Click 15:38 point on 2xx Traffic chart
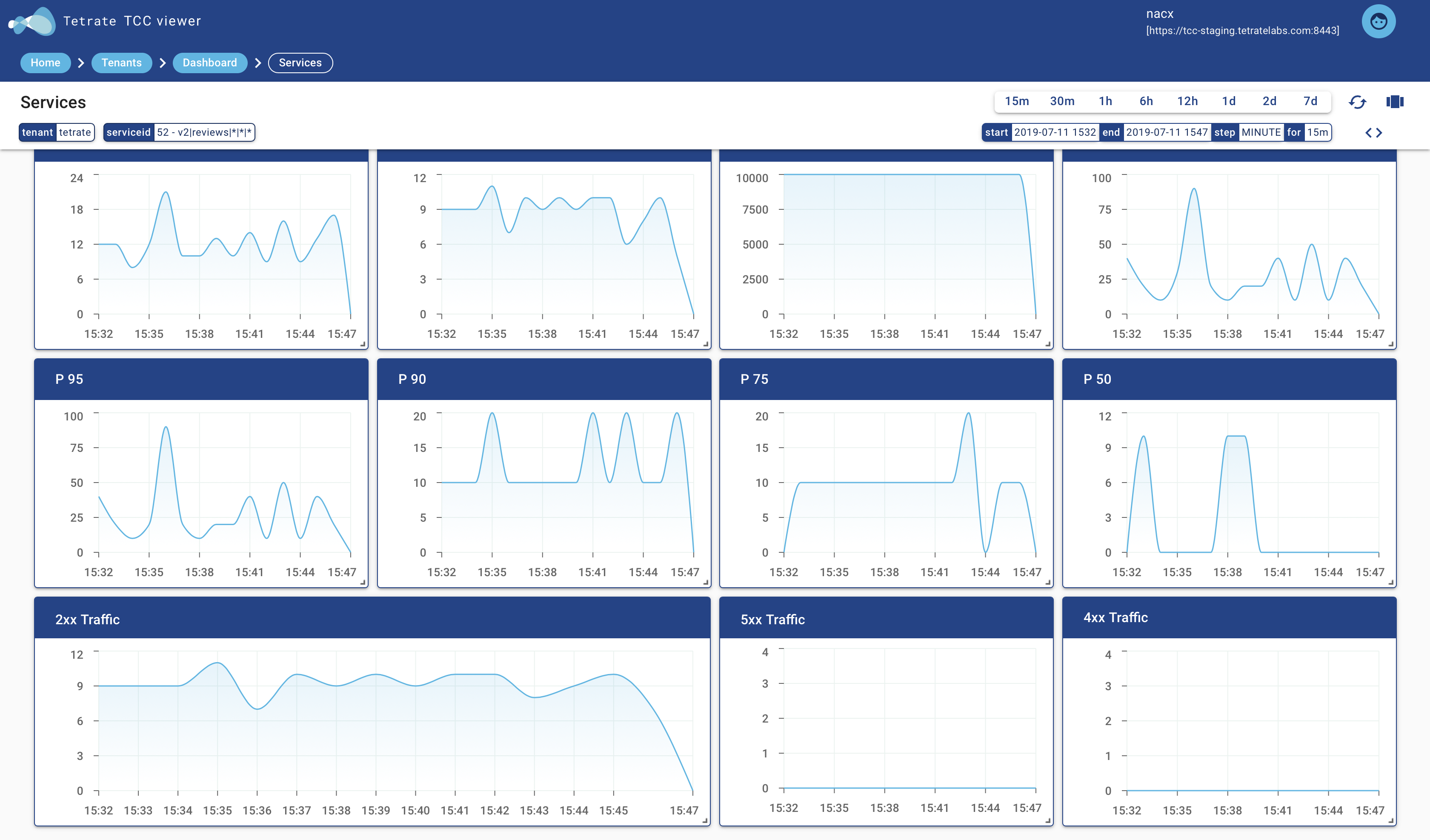 point(336,686)
